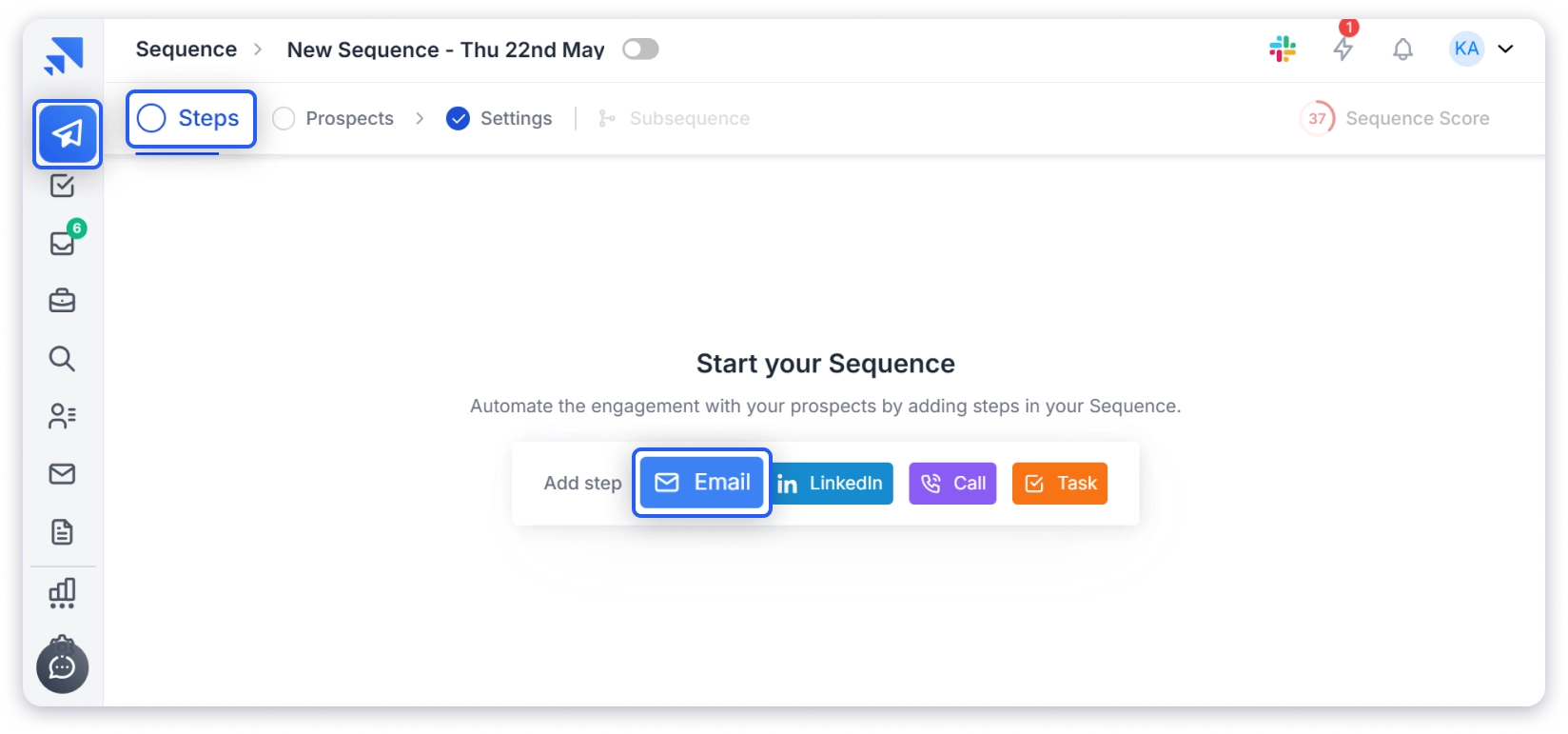
Task: Open the Prospects contacts icon
Action: [x=61, y=416]
